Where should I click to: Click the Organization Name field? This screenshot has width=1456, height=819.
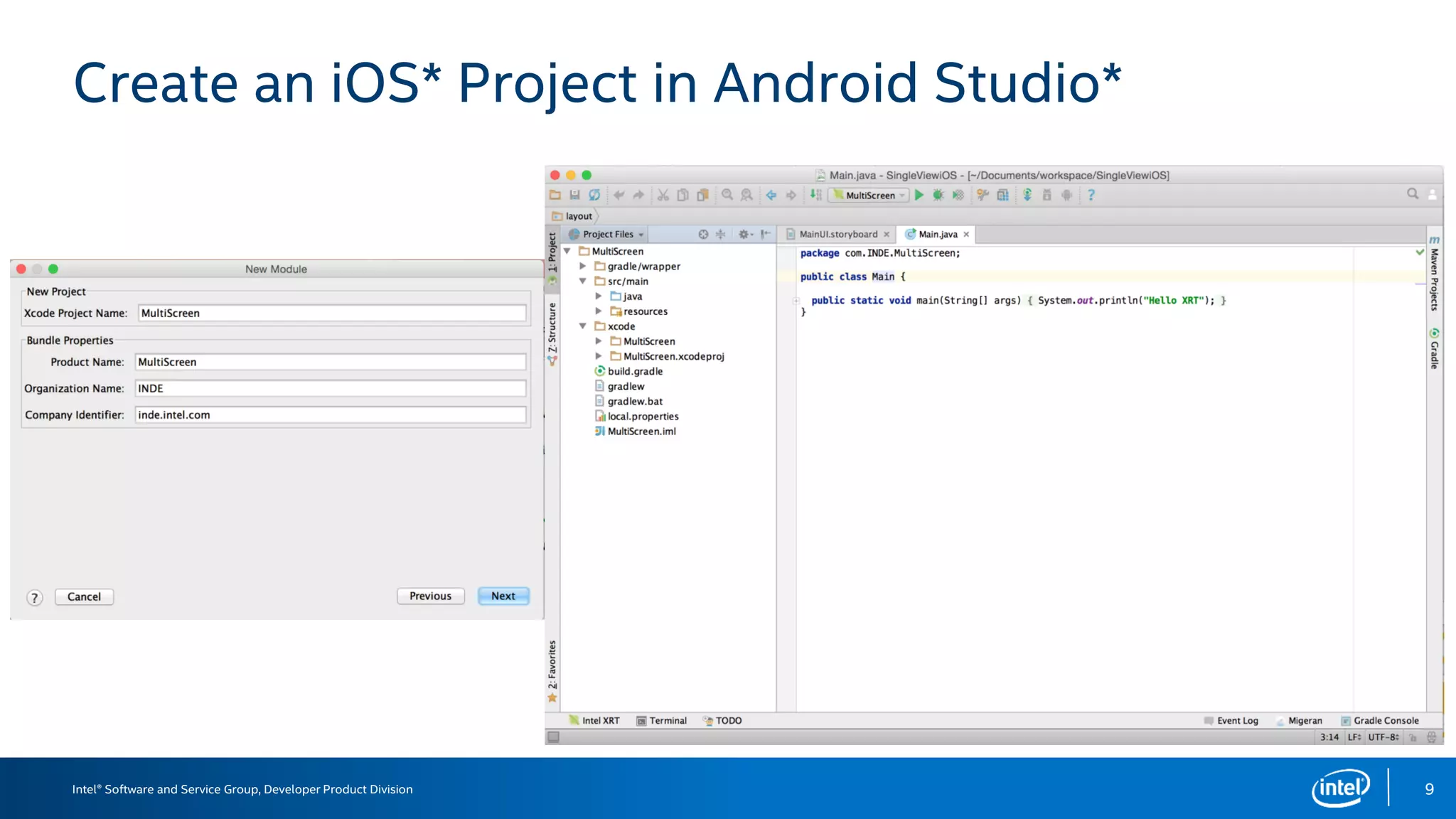point(331,388)
